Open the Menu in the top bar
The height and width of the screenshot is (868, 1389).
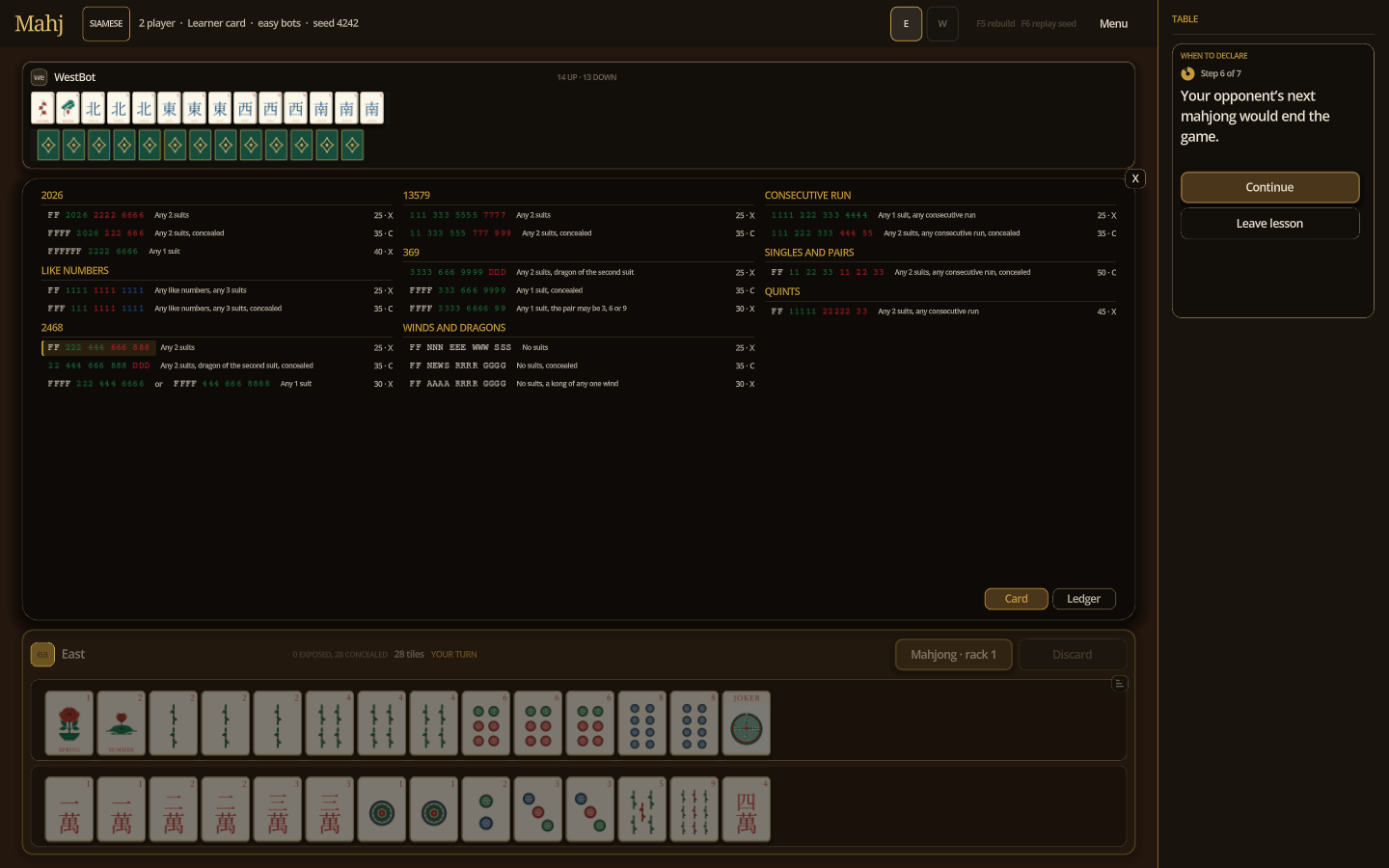tap(1113, 24)
